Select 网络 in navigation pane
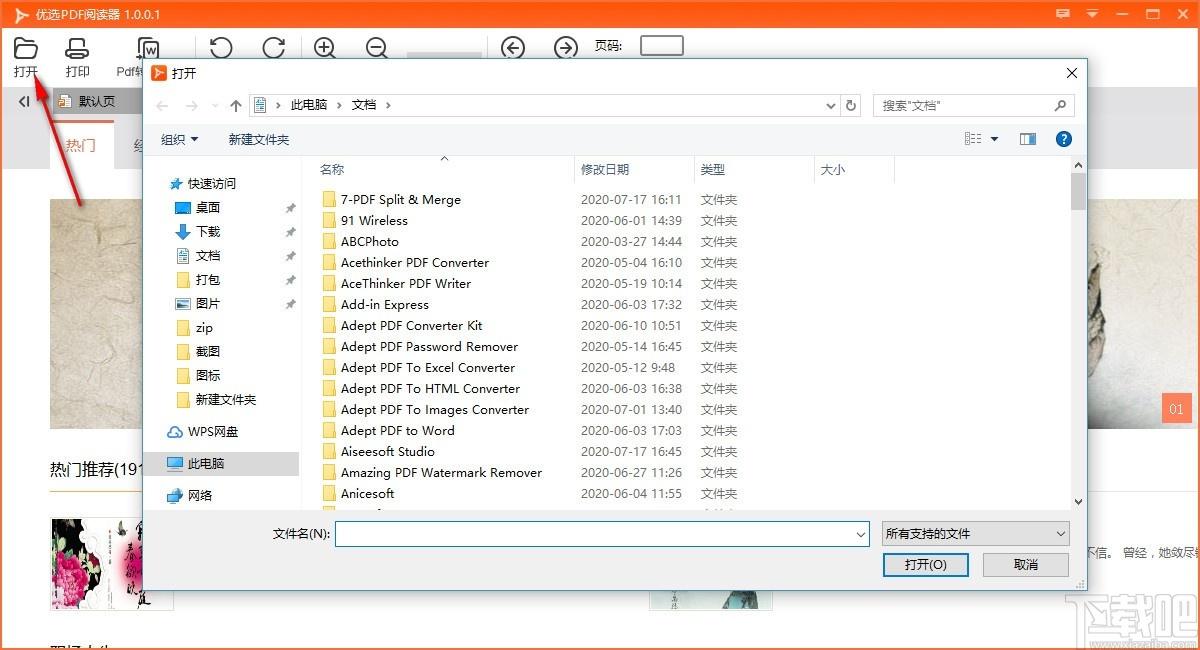 pyautogui.click(x=190, y=496)
